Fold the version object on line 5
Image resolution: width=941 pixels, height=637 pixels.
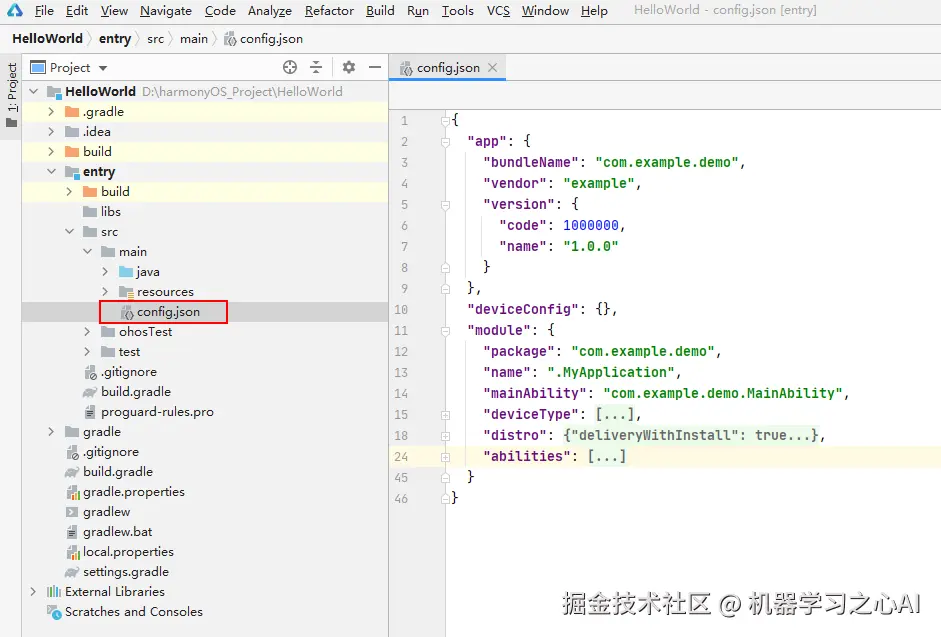[445, 205]
